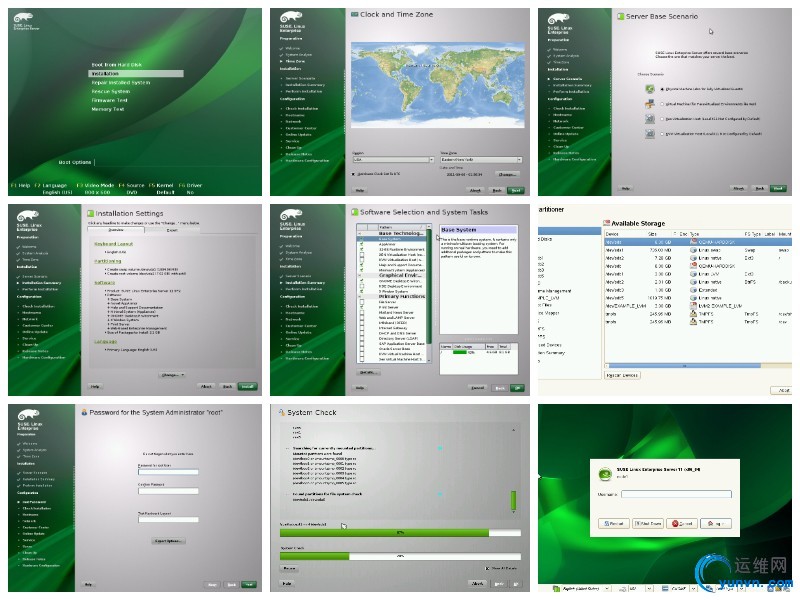Open the keyboard layout dropdown in the login bar
This screenshot has width=800, height=600.
pyautogui.click(x=640, y=588)
